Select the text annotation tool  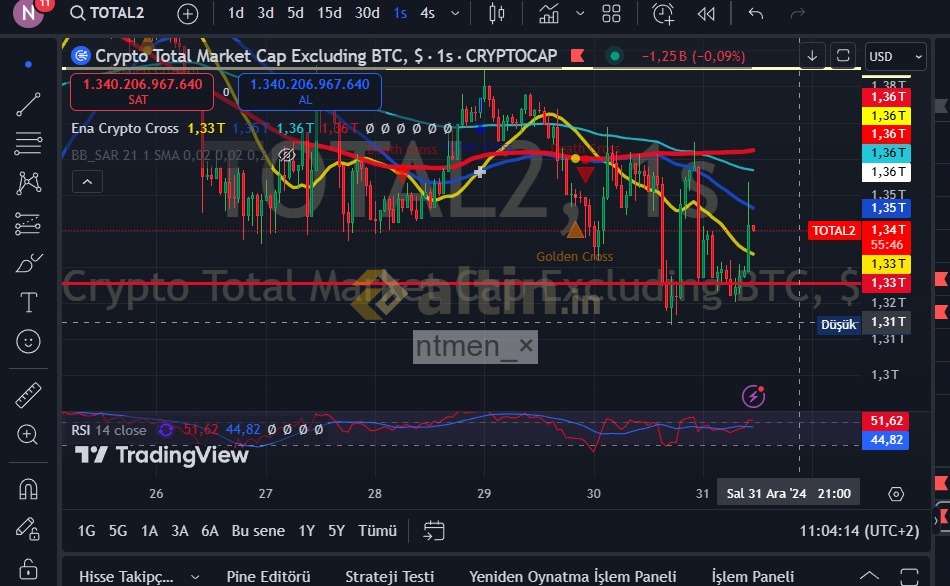point(28,302)
